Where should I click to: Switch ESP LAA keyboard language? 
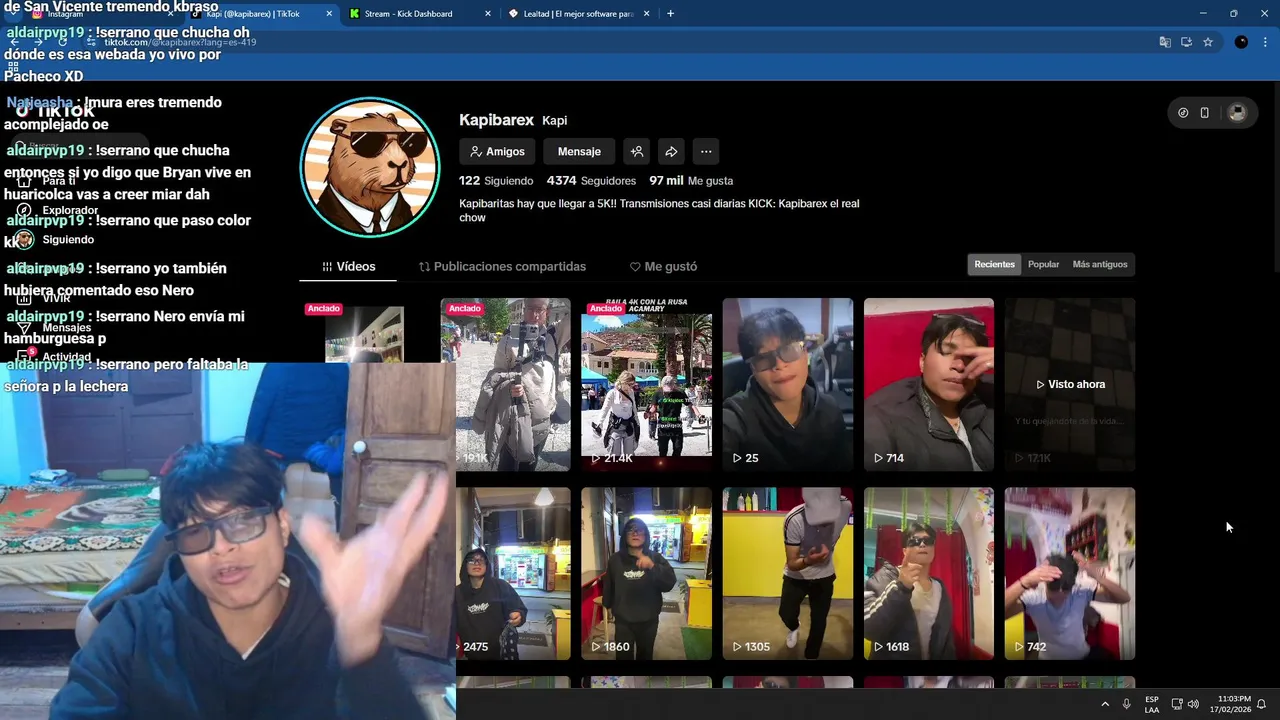point(1152,704)
